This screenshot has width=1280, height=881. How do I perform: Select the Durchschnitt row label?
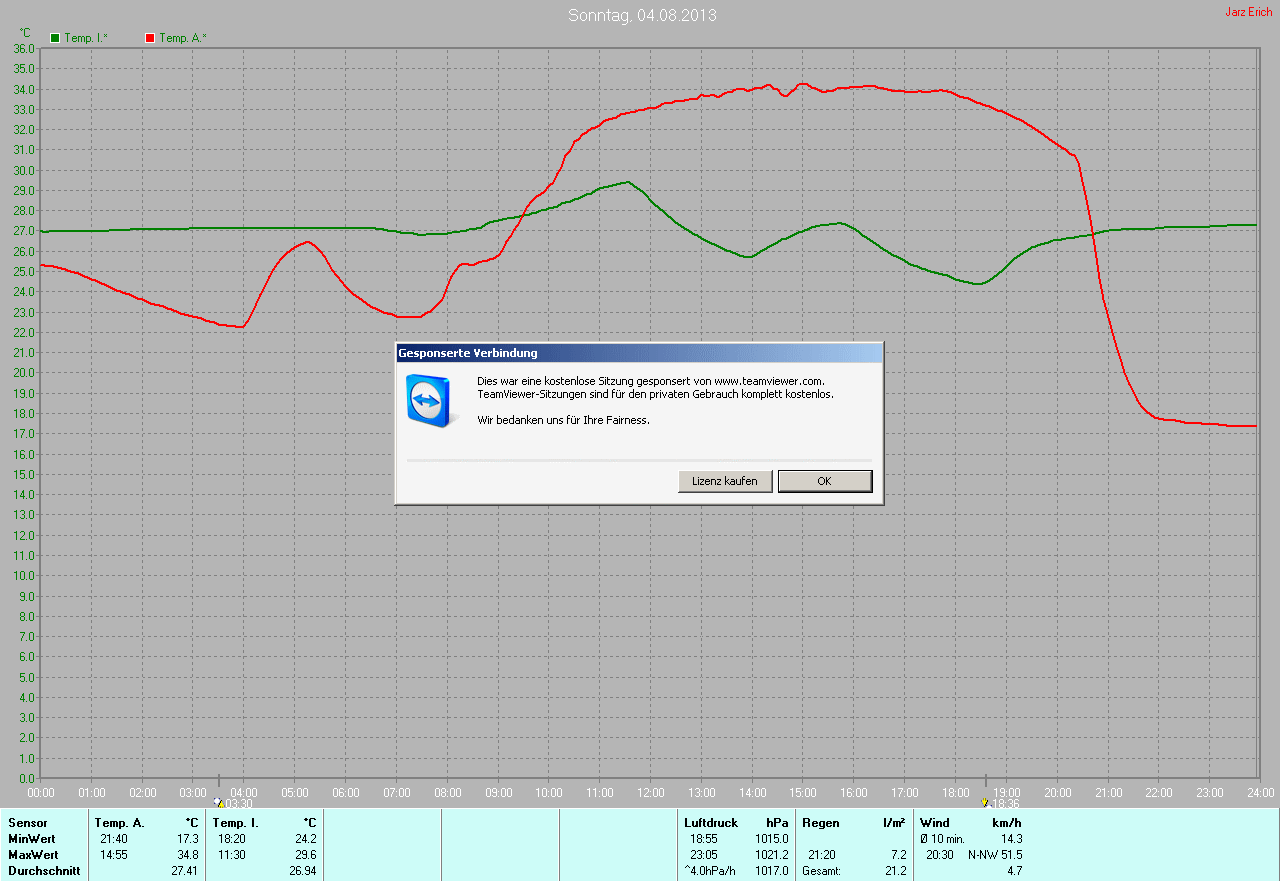44,871
